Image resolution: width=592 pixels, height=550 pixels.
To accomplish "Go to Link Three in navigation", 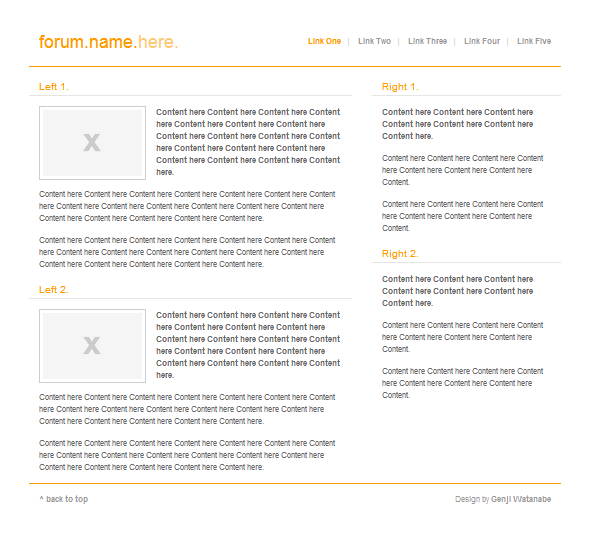I will click(427, 41).
